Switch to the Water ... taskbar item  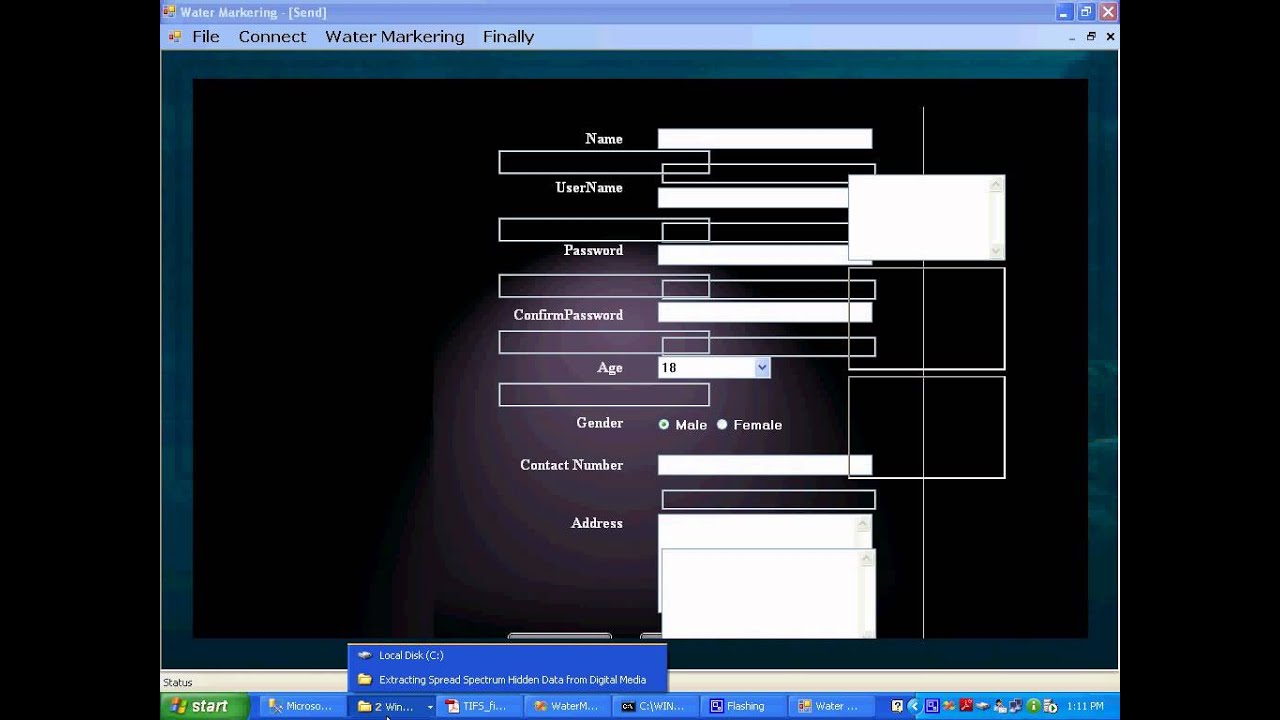coord(830,706)
